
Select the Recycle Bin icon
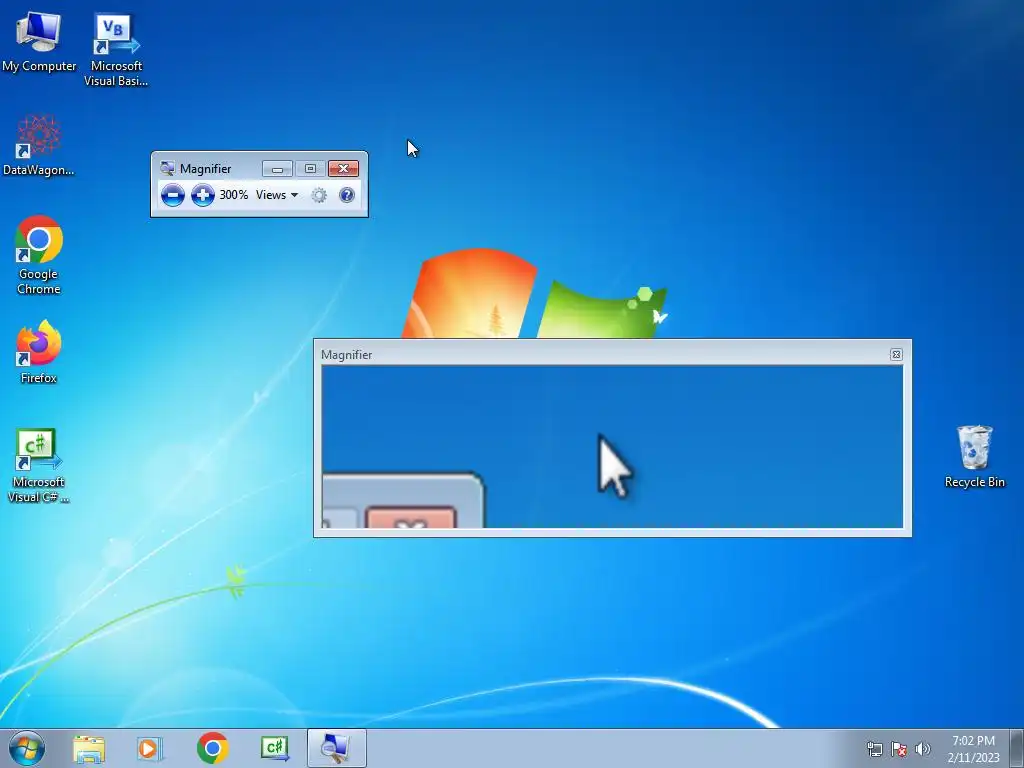pos(974,456)
